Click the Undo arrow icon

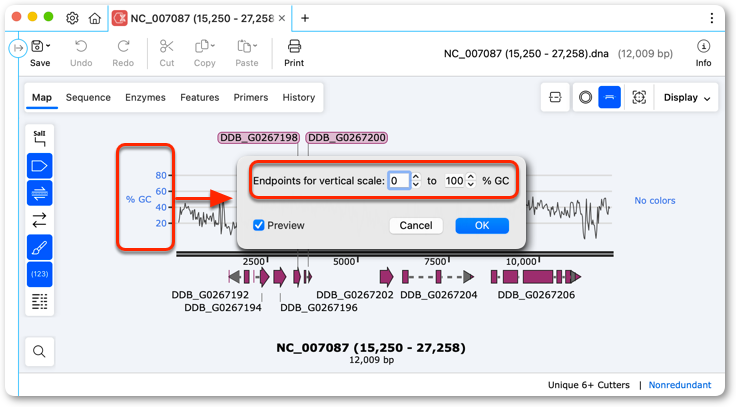pyautogui.click(x=81, y=46)
